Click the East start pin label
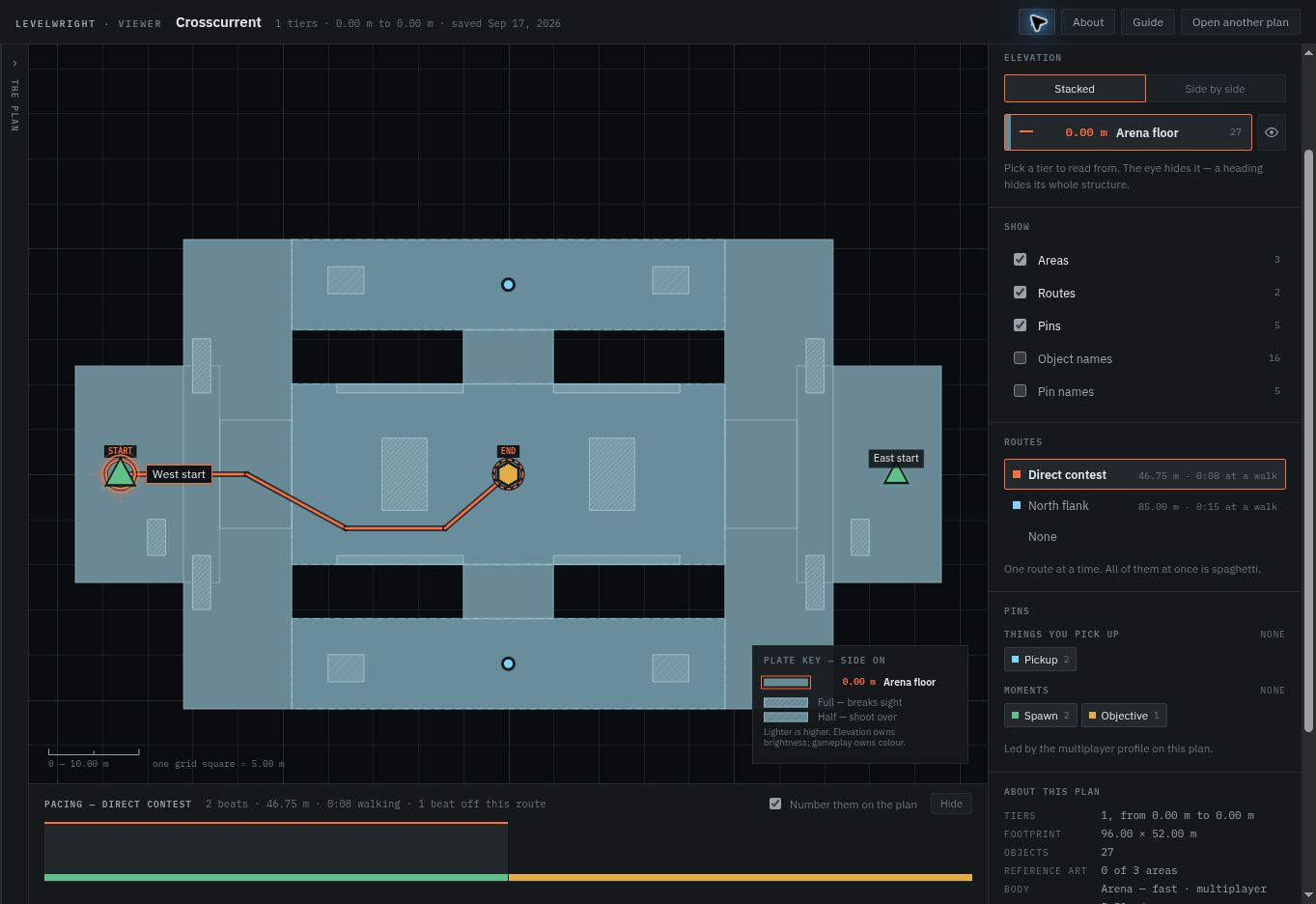 [896, 458]
